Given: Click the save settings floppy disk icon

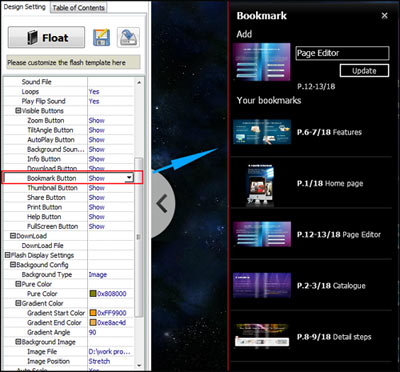Looking at the screenshot, I should [101, 37].
